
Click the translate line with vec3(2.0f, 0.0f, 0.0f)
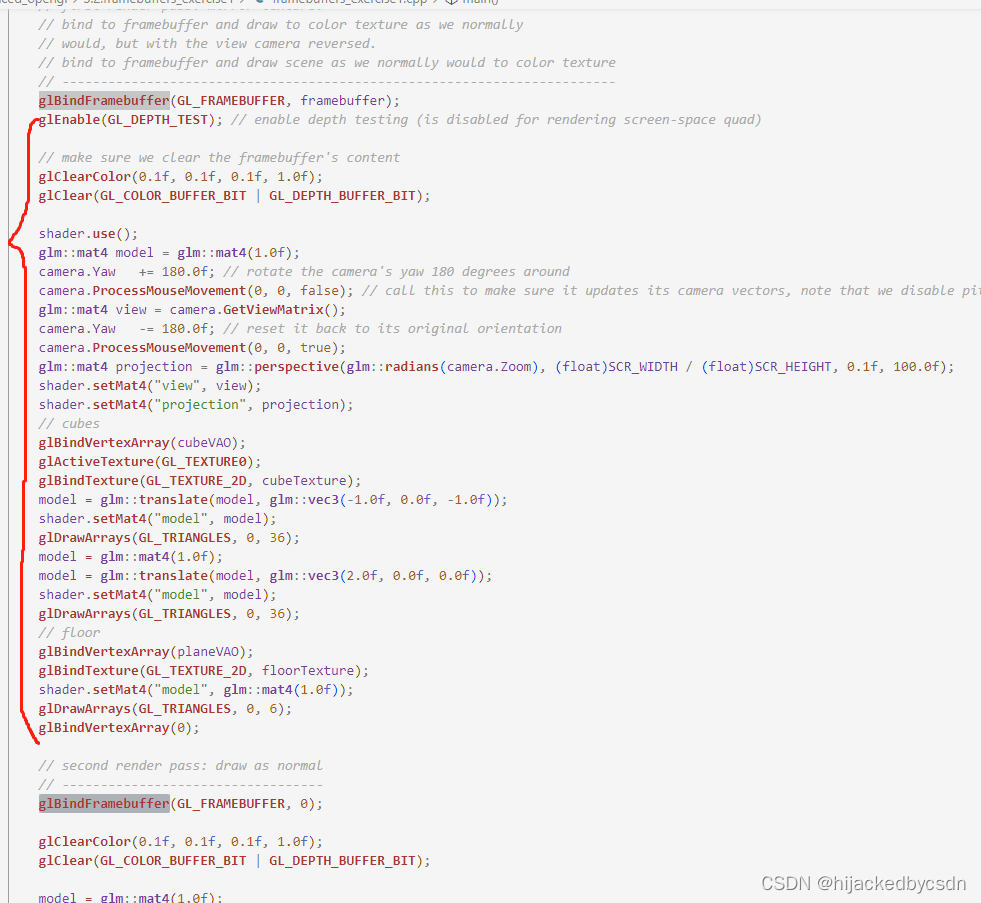265,576
